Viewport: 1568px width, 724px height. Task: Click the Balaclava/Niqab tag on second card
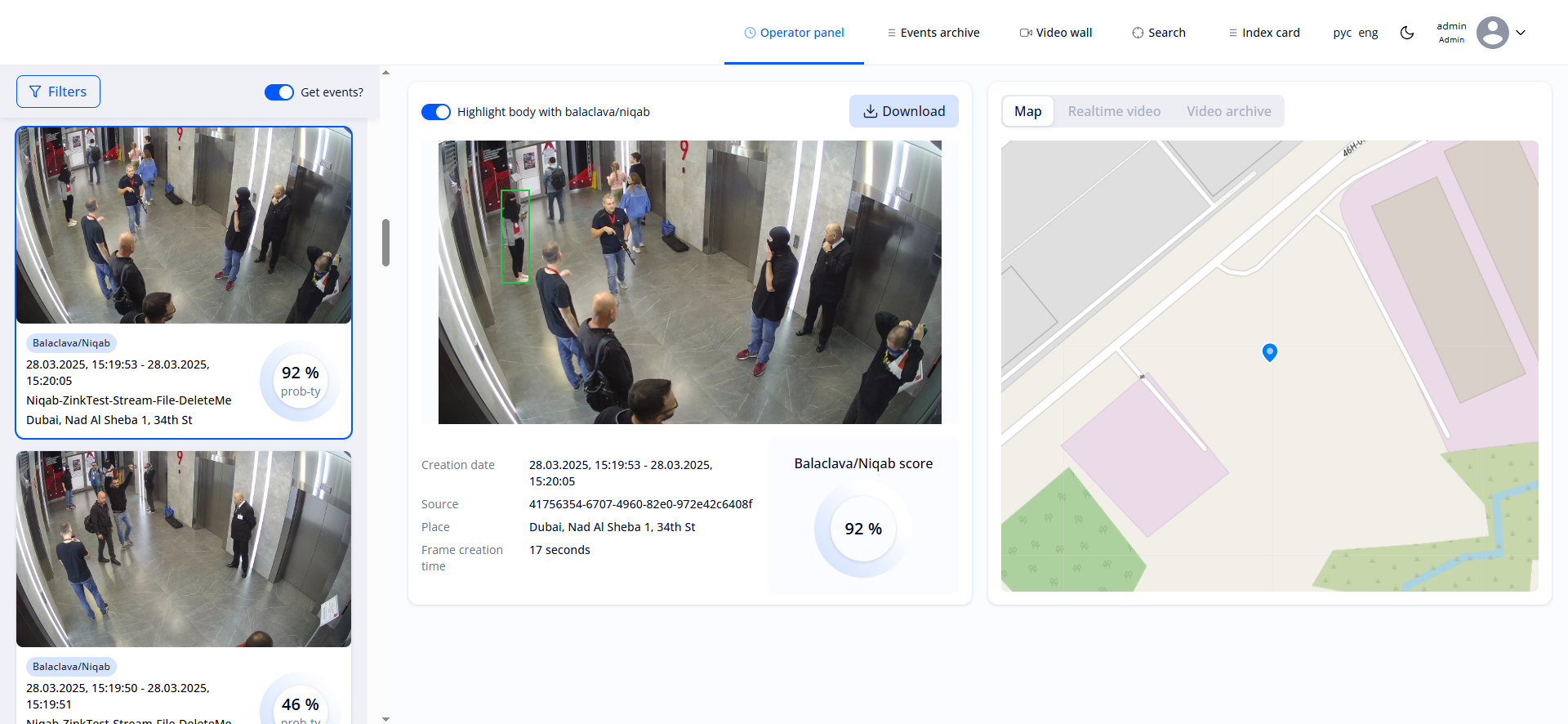[71, 667]
